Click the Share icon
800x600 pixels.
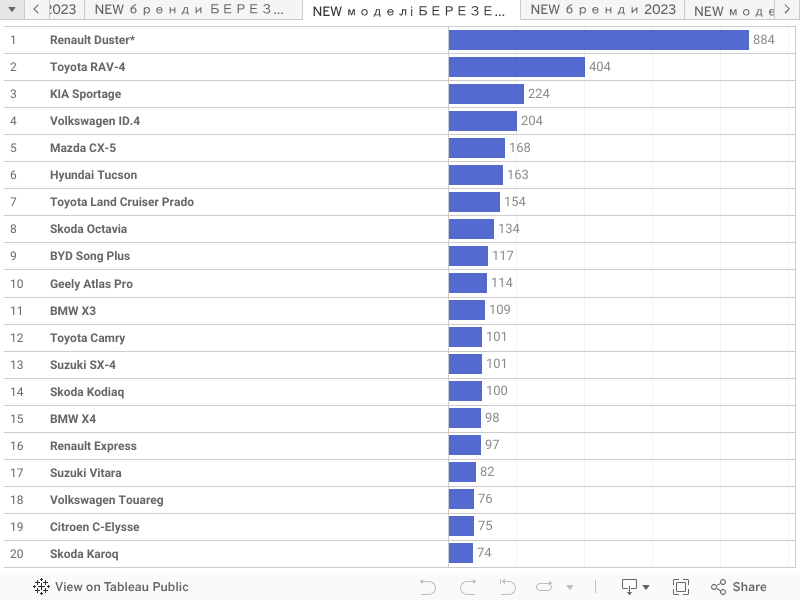718,587
